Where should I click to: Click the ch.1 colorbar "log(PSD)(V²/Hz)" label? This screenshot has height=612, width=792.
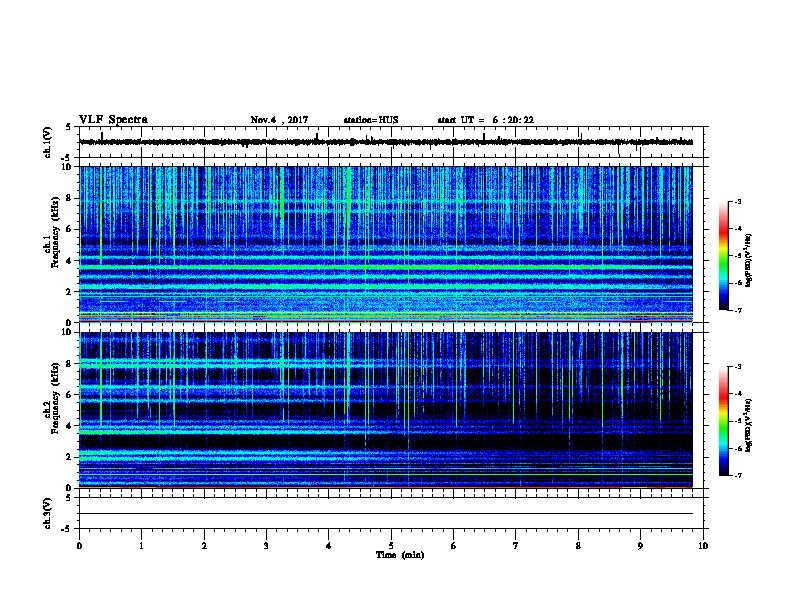click(x=748, y=260)
